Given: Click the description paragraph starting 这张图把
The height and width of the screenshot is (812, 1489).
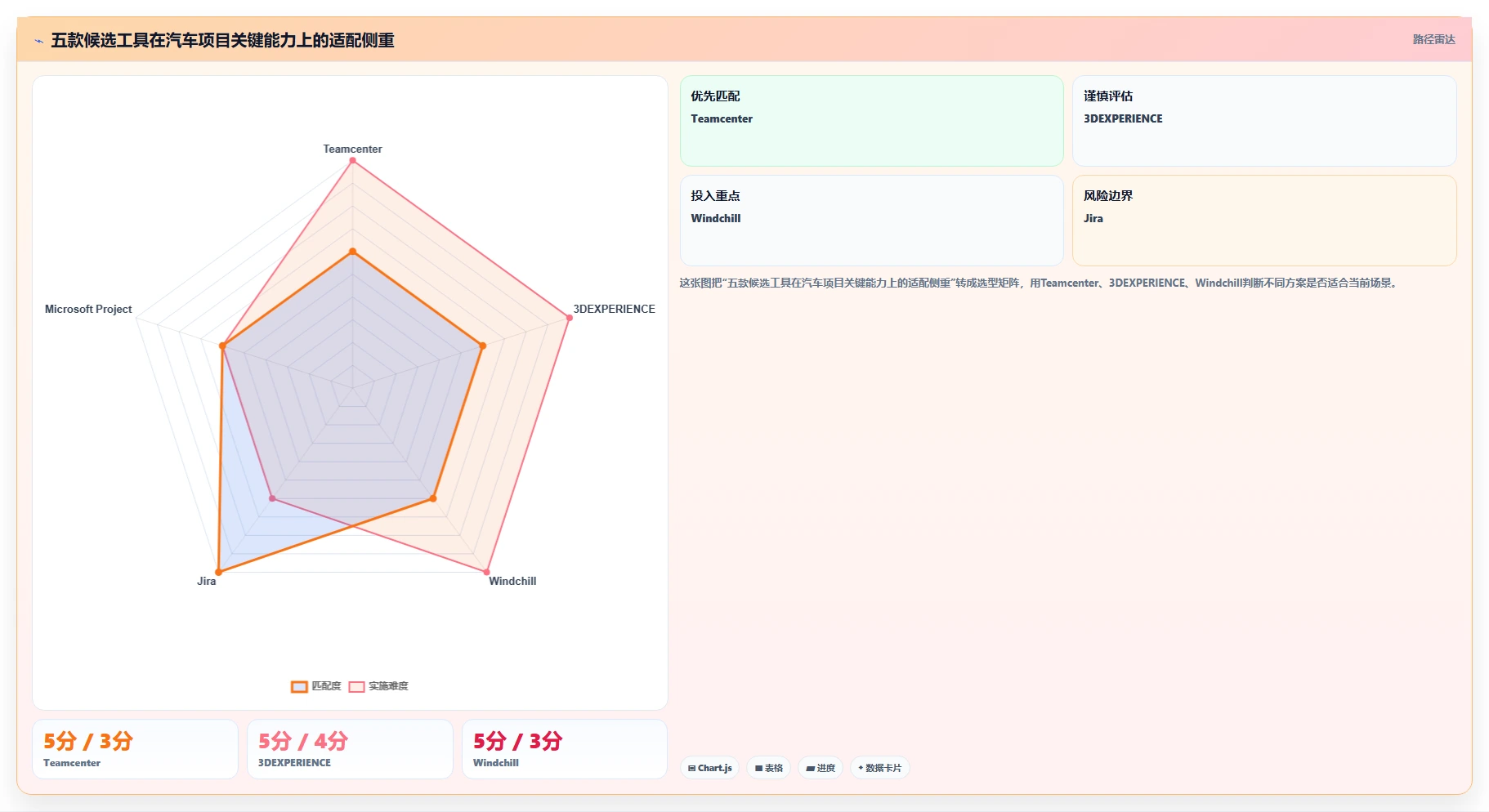Looking at the screenshot, I should [1040, 283].
